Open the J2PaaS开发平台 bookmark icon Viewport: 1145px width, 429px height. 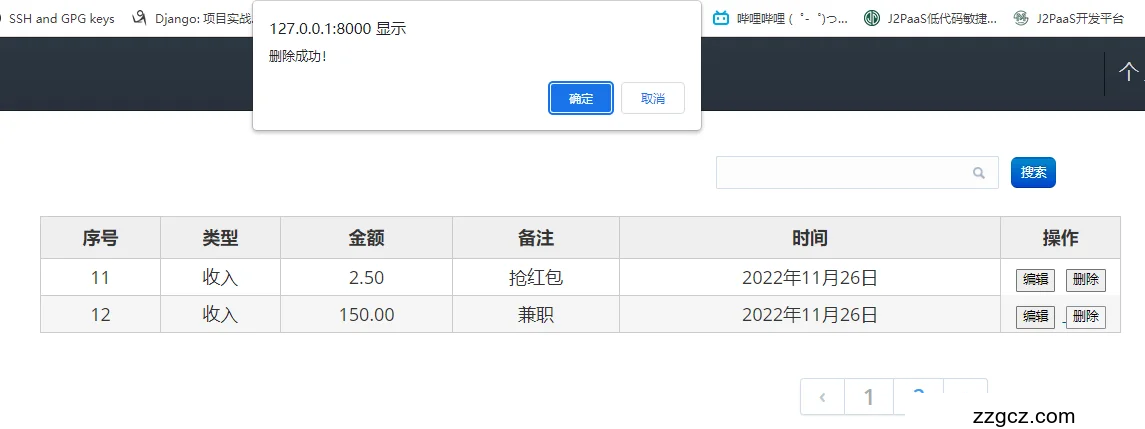click(1021, 18)
